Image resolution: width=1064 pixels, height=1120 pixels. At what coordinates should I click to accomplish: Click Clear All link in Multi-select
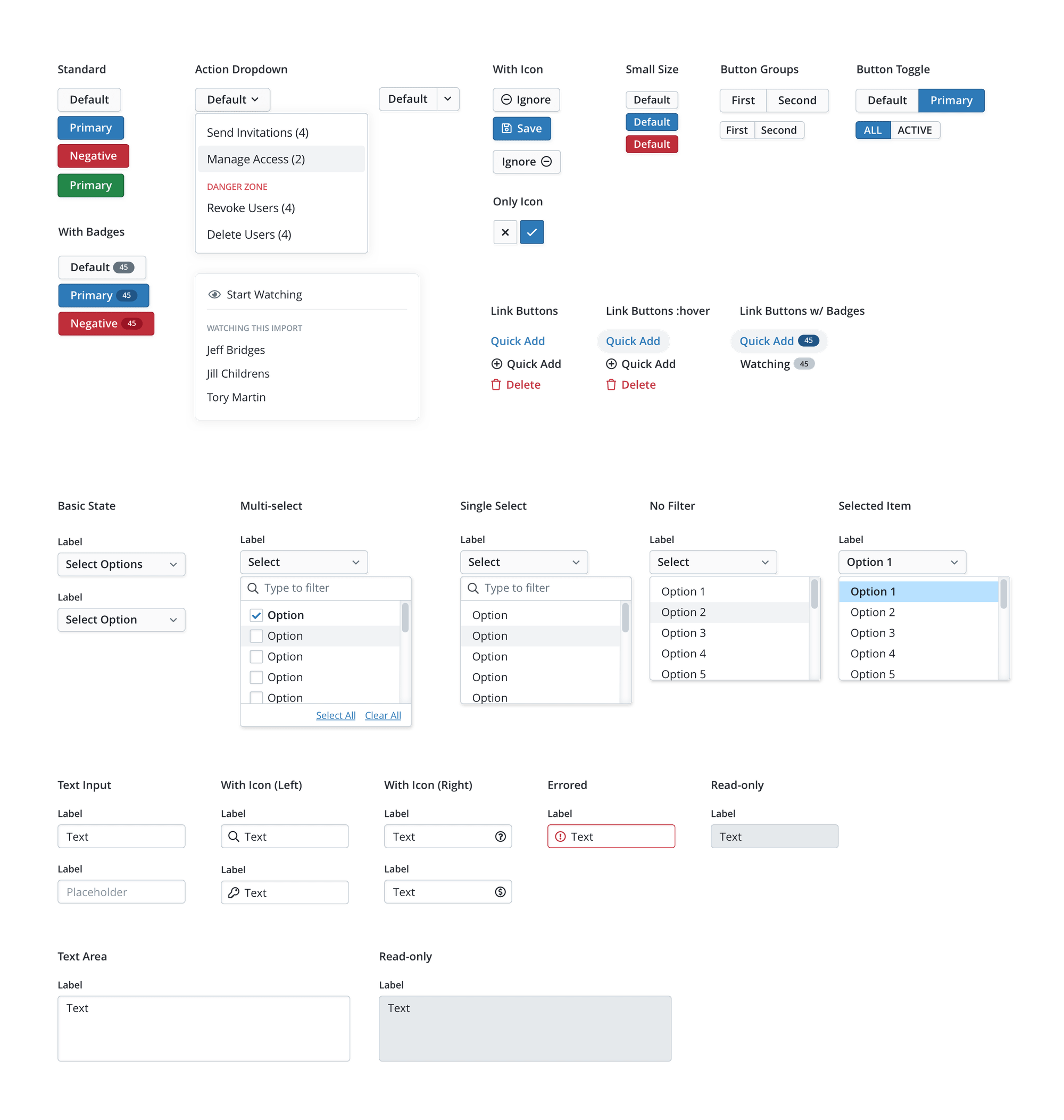coord(382,715)
